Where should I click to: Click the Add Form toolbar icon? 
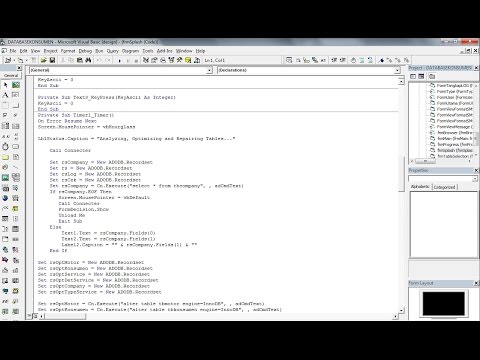(x=21, y=60)
